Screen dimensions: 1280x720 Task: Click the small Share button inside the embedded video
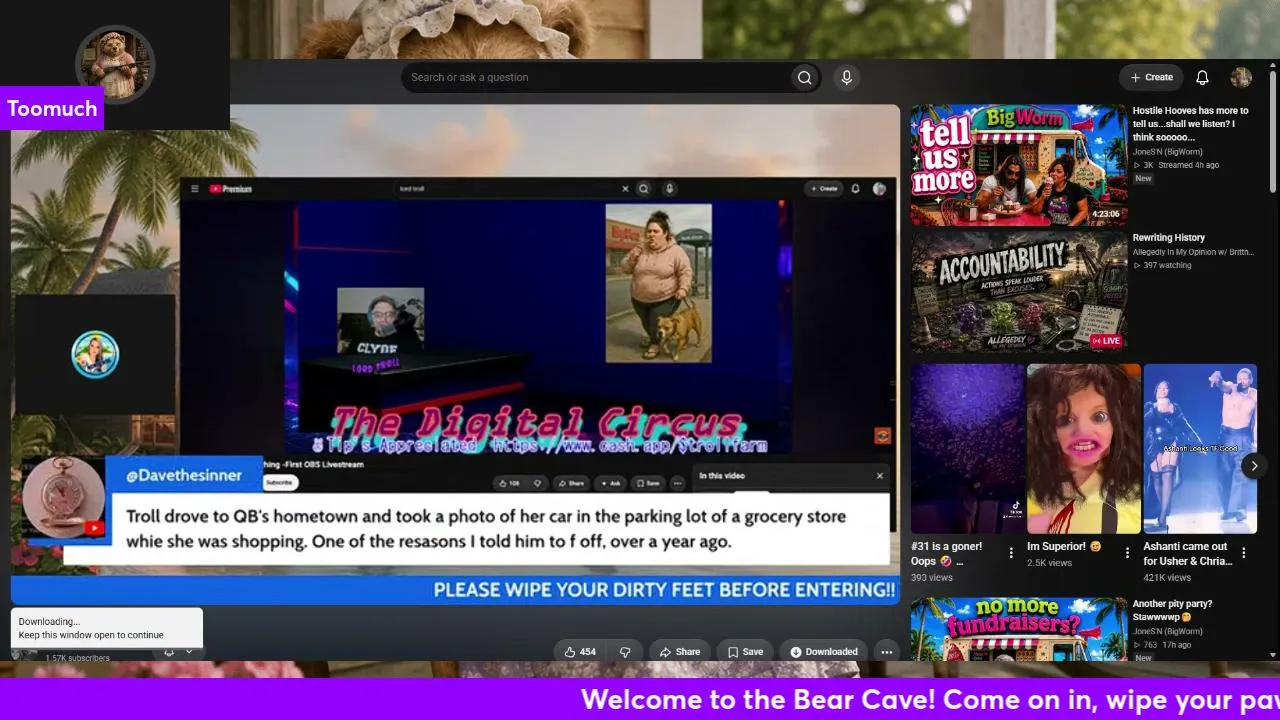[x=573, y=483]
